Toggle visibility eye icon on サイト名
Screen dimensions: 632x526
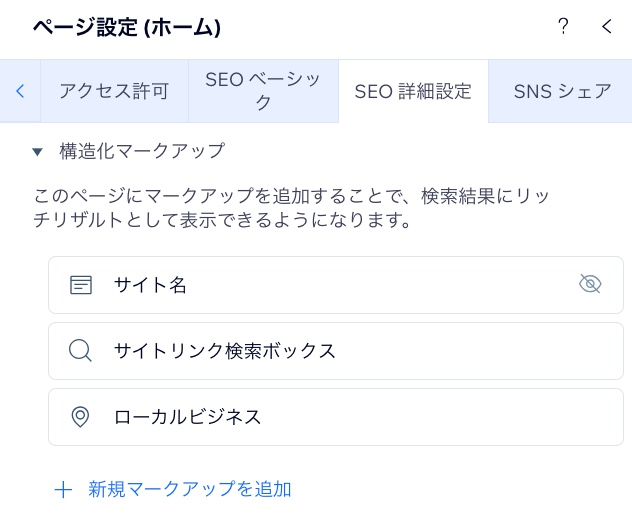(x=590, y=284)
